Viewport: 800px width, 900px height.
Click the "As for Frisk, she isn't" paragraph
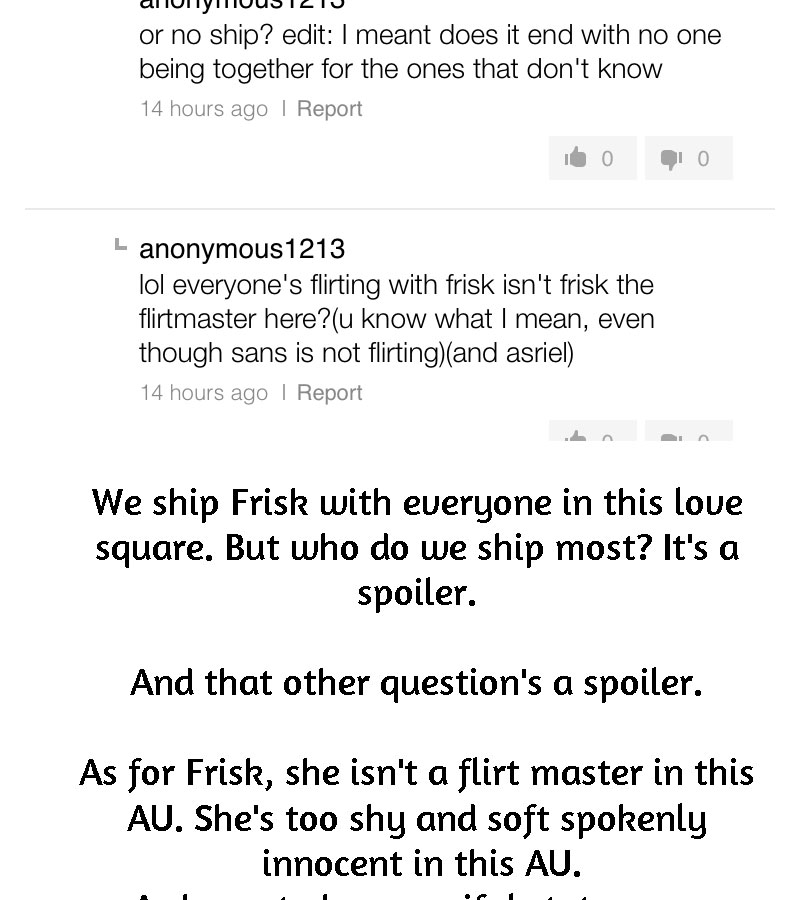click(x=417, y=817)
